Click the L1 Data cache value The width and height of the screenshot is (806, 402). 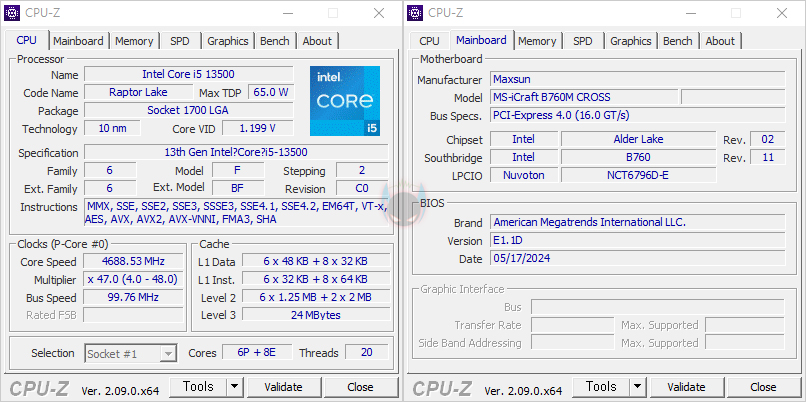click(x=316, y=261)
